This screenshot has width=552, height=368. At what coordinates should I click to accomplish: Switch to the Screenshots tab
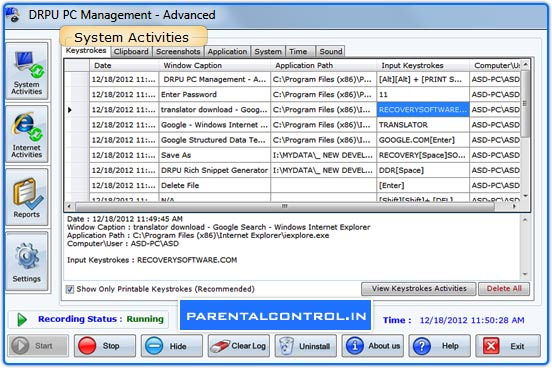(x=178, y=51)
